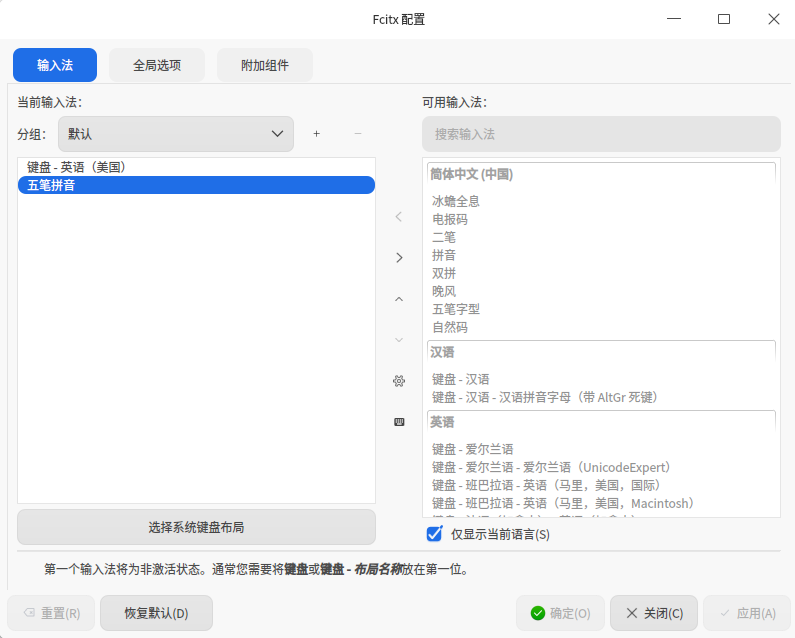Confirm with the 确定(O) button

pos(560,613)
